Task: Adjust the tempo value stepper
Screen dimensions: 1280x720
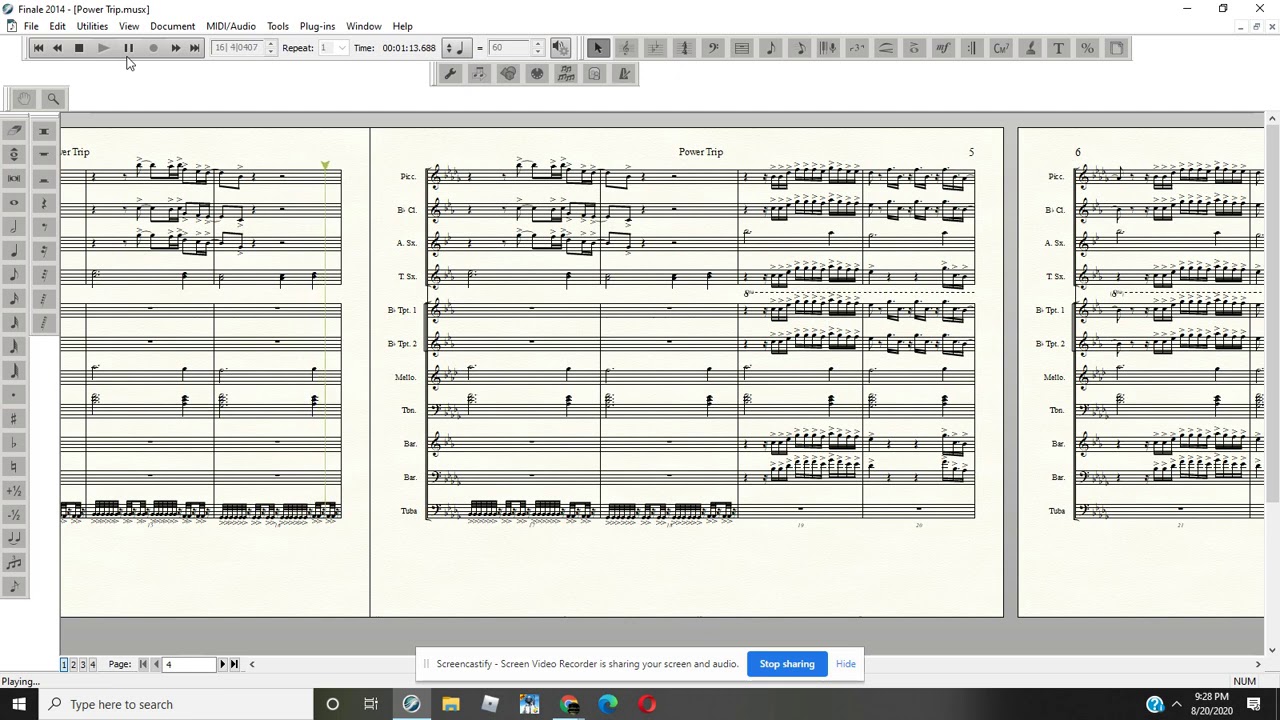Action: (x=538, y=48)
